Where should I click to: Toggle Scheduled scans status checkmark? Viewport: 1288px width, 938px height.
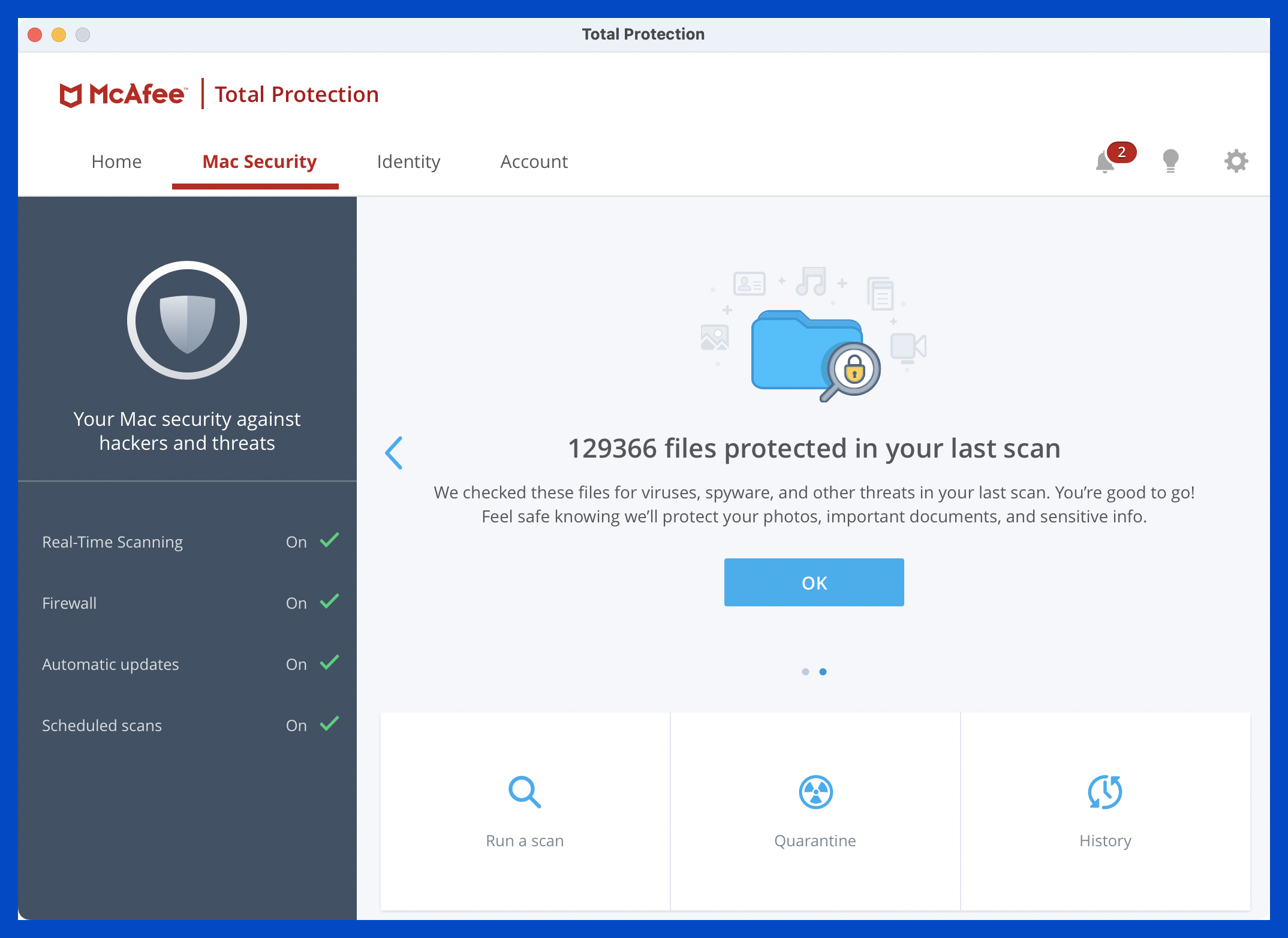pyautogui.click(x=330, y=724)
